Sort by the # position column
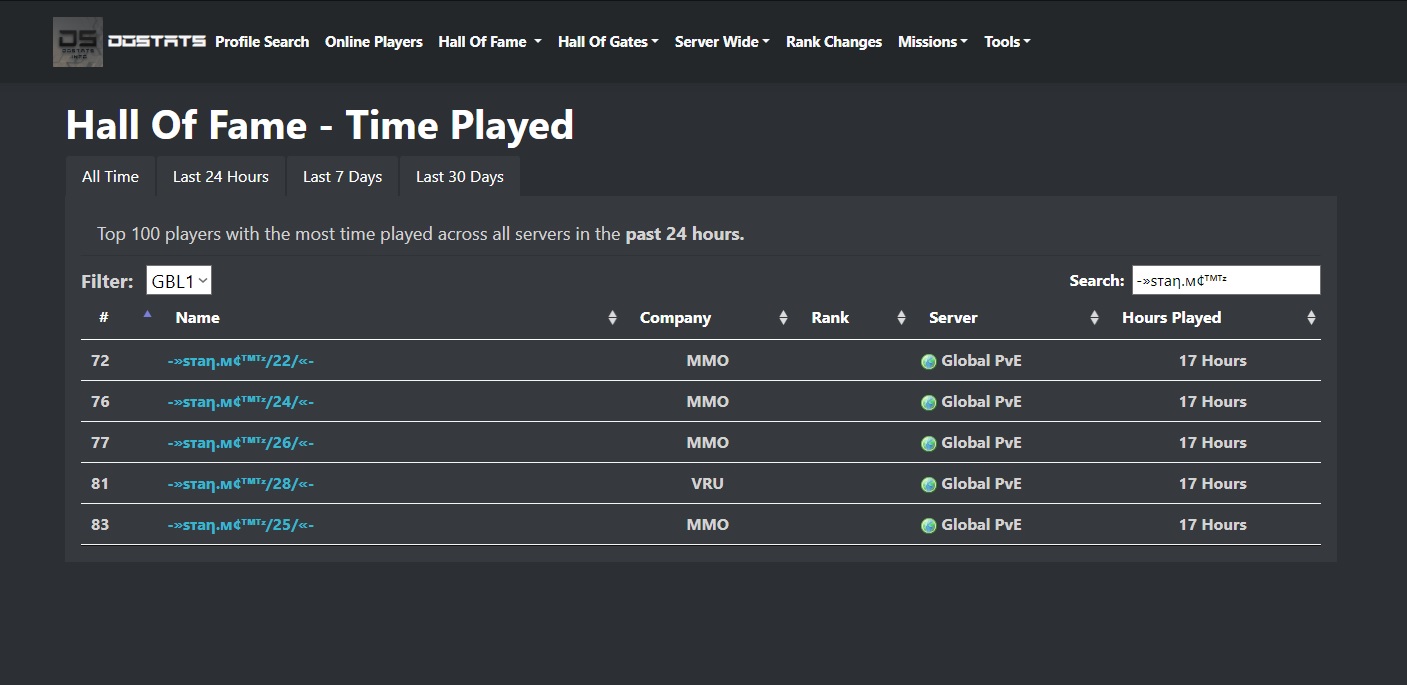This screenshot has width=1407, height=685. pos(123,318)
